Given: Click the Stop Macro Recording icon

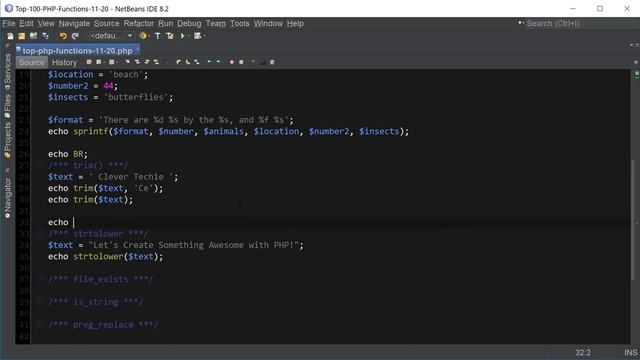Looking at the screenshot, I should point(241,62).
